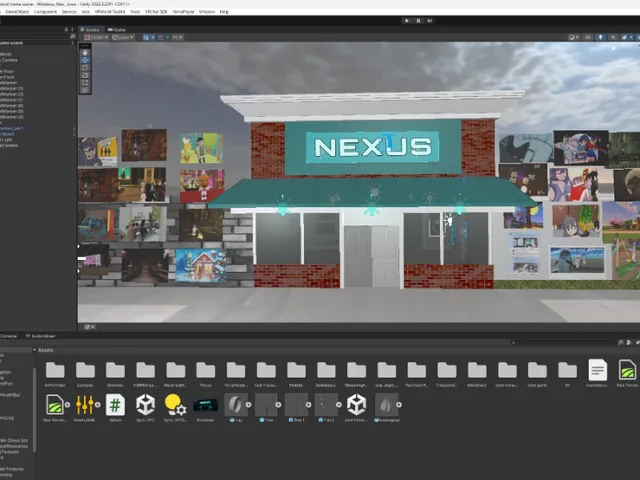Open the Scene draw mode dropdown

click(573, 38)
